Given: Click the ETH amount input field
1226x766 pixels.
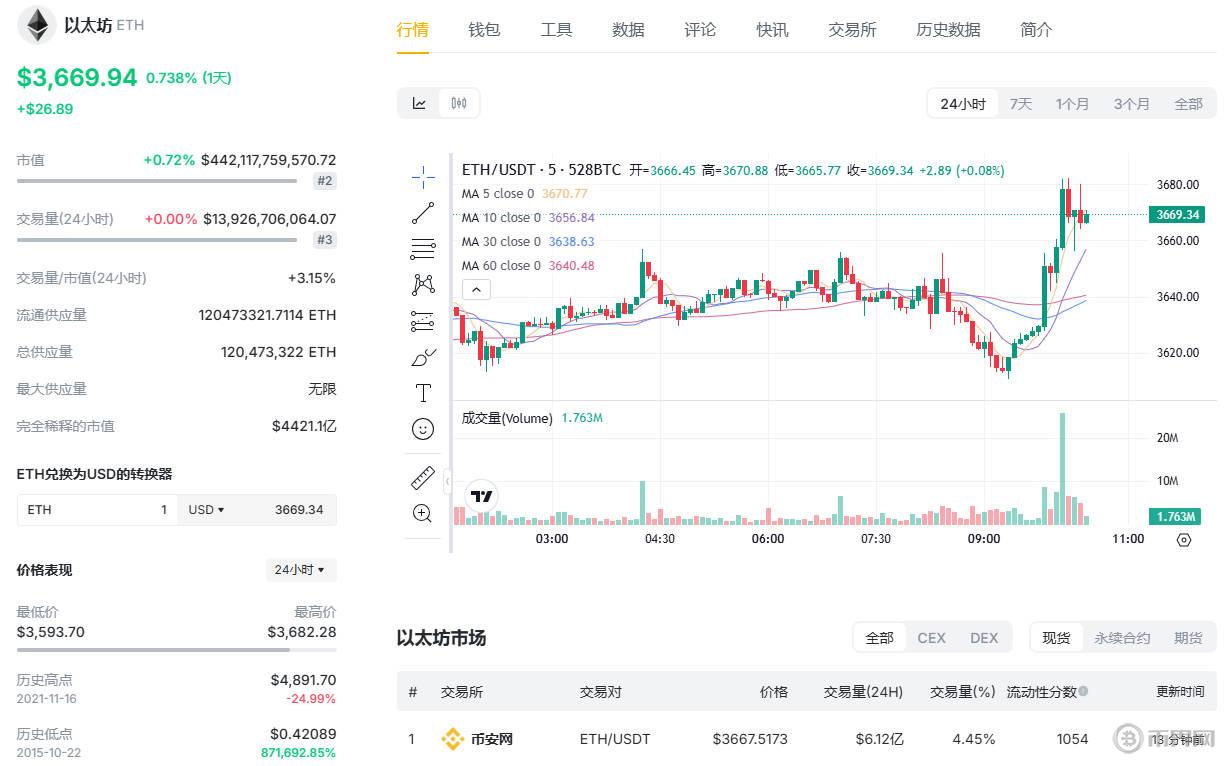Looking at the screenshot, I should [x=97, y=510].
